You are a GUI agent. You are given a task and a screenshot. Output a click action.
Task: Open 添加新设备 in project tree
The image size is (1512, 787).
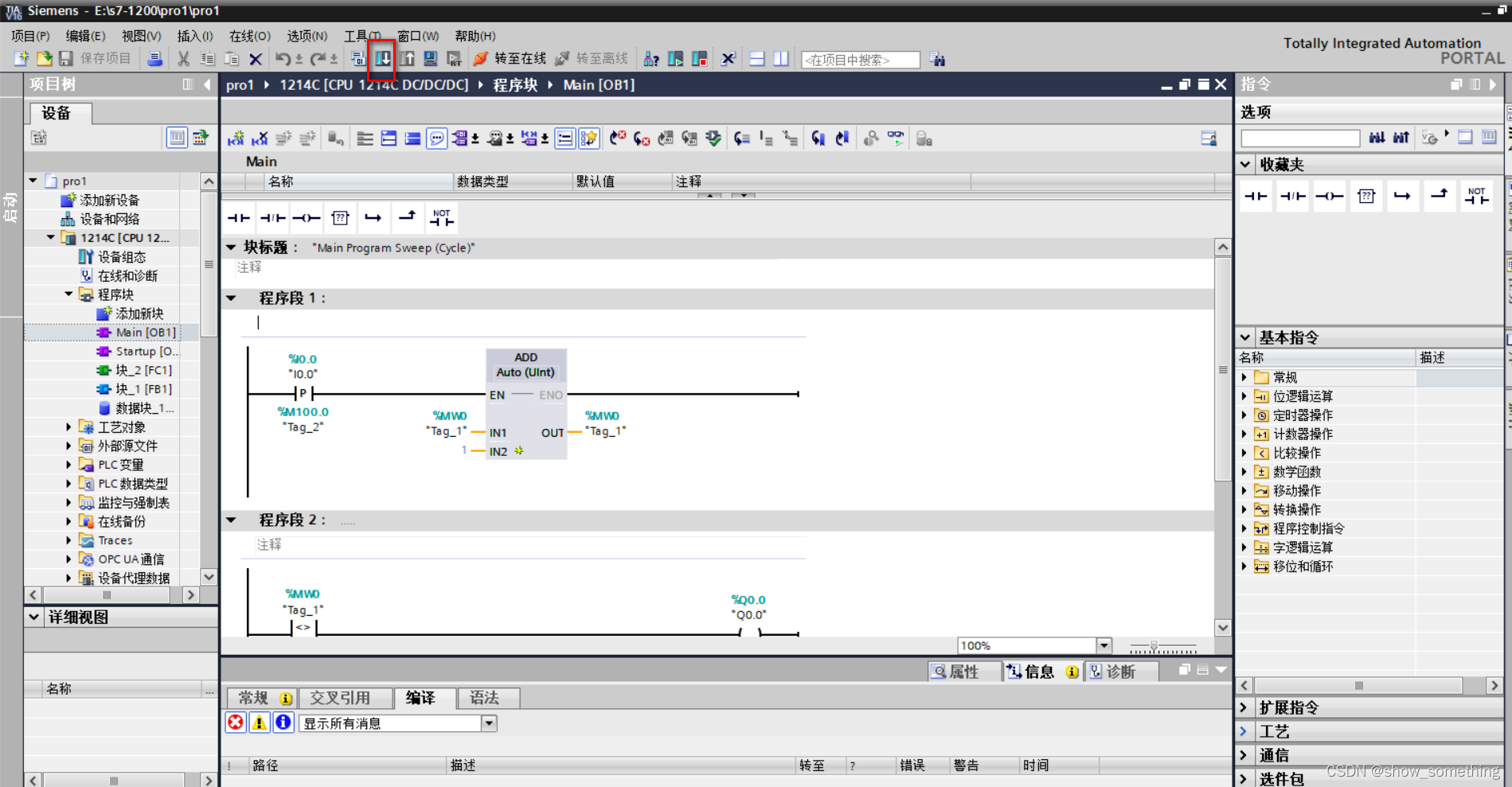pos(110,200)
